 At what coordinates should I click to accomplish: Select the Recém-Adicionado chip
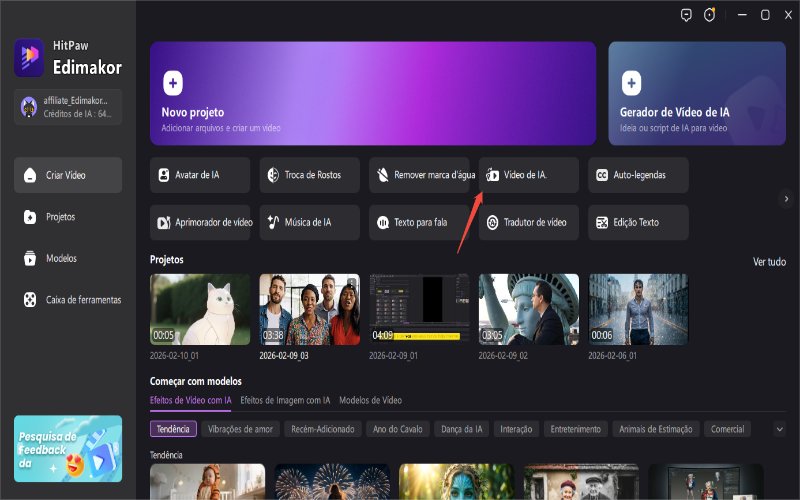[323, 429]
